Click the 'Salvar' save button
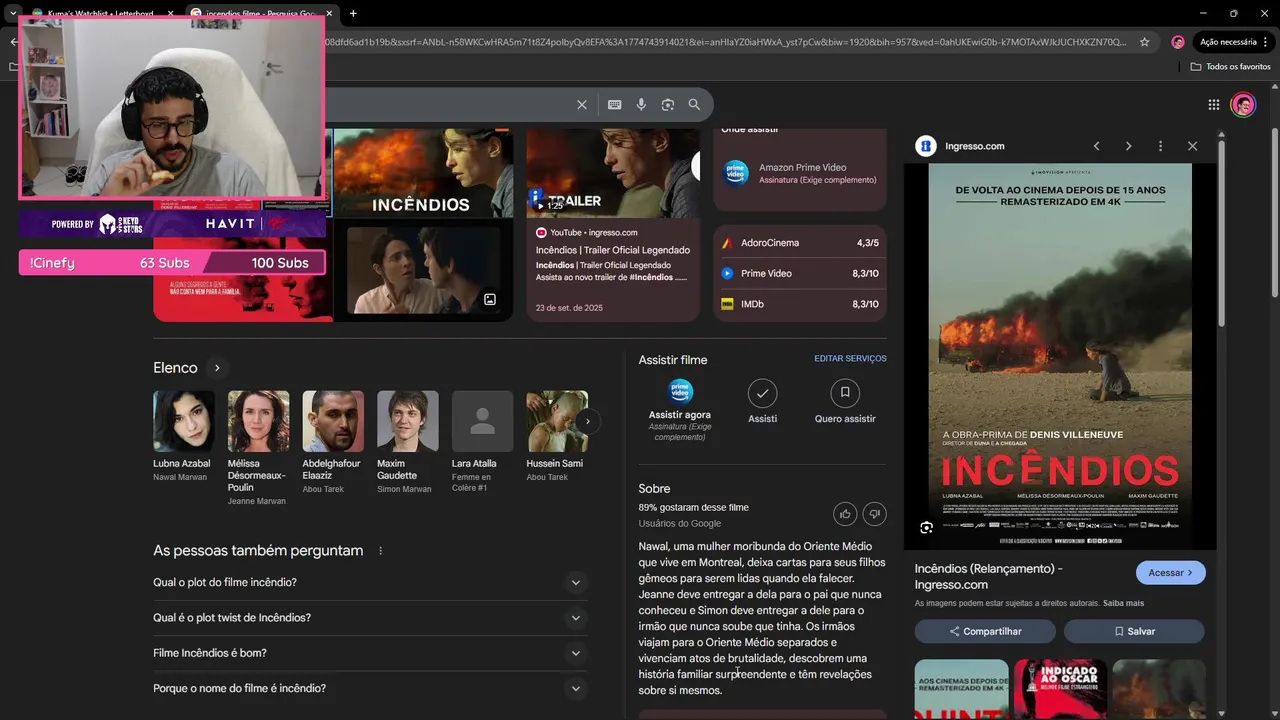 pos(1134,631)
